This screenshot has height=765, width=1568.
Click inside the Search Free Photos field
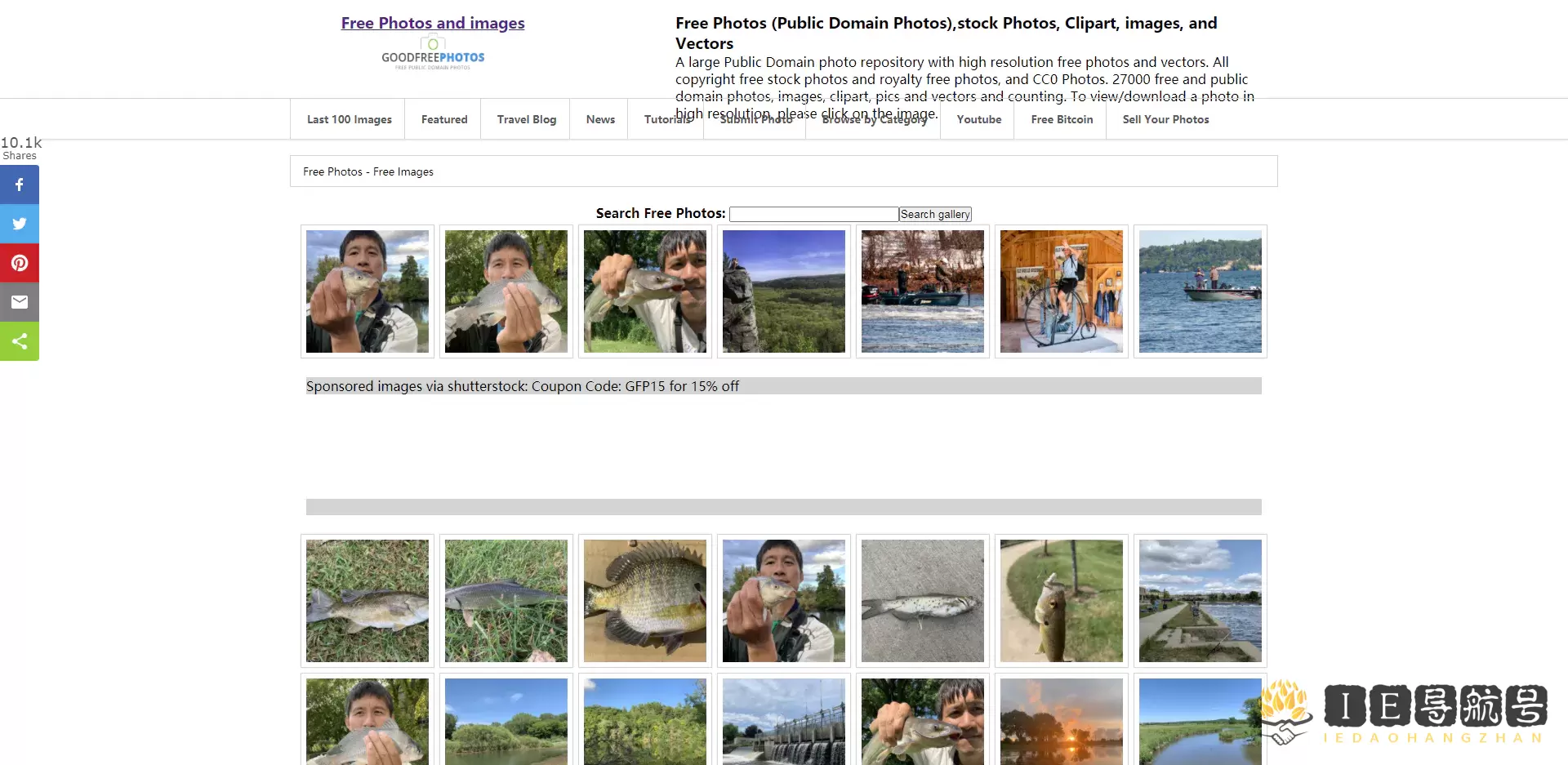pyautogui.click(x=813, y=213)
